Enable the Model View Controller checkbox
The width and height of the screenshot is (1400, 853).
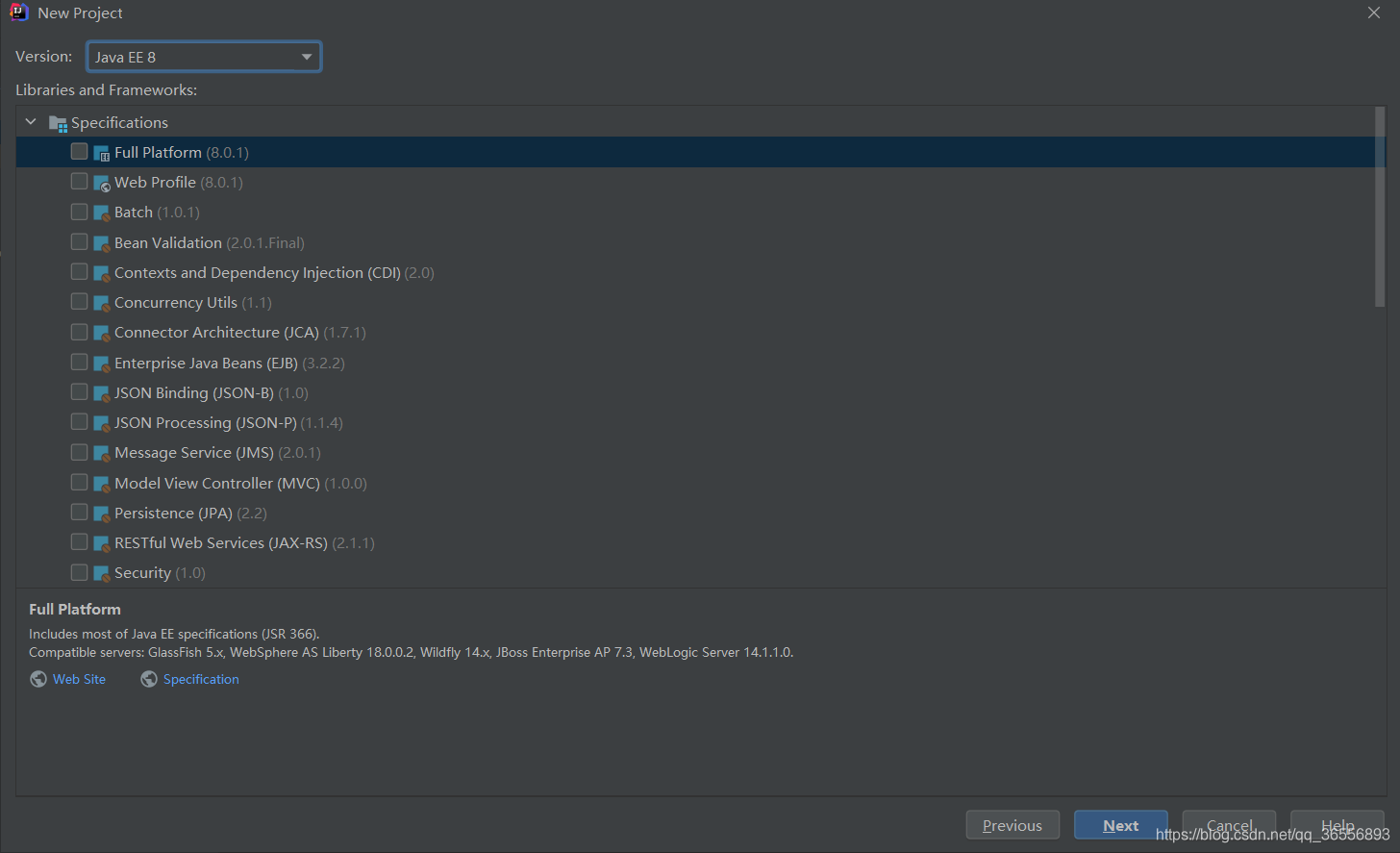(x=79, y=482)
